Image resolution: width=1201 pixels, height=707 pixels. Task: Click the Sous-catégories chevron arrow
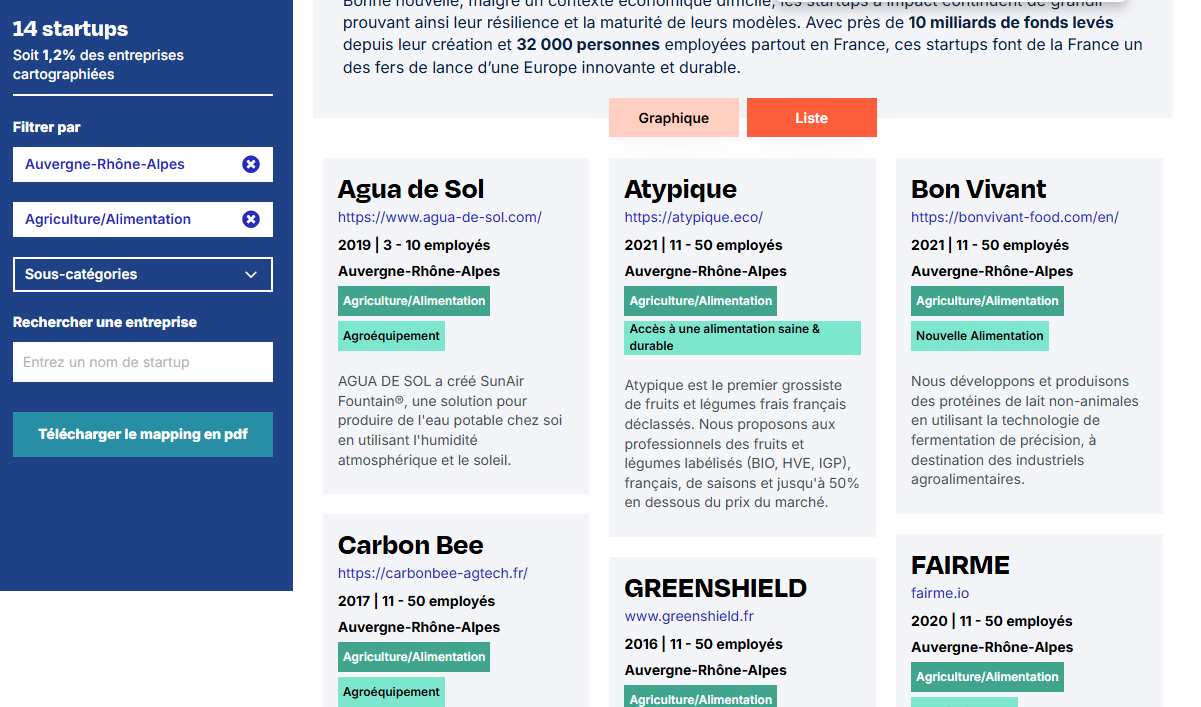[x=251, y=274]
